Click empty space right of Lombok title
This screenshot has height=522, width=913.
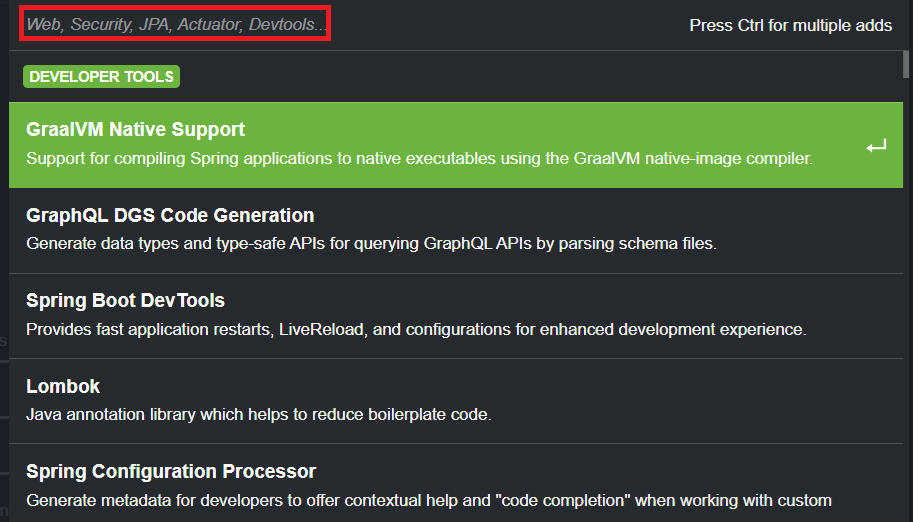coord(500,387)
